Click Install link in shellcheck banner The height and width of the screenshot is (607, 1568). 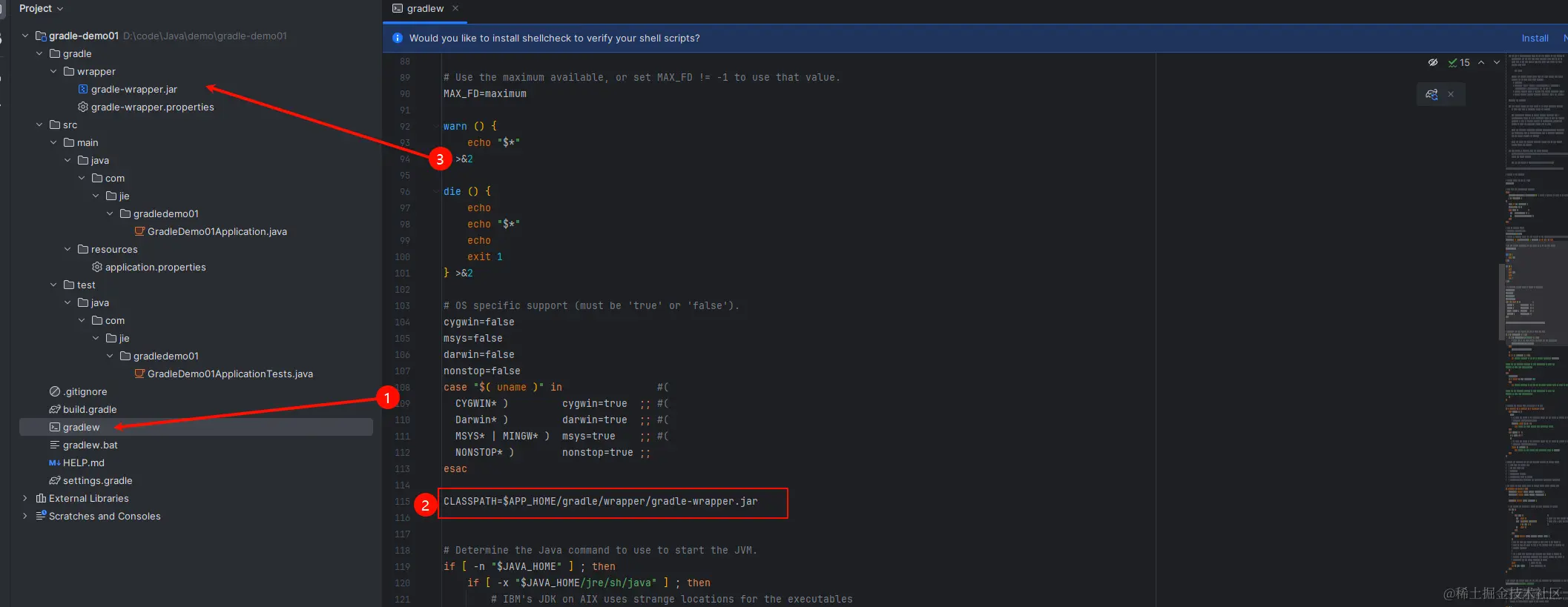(1535, 38)
